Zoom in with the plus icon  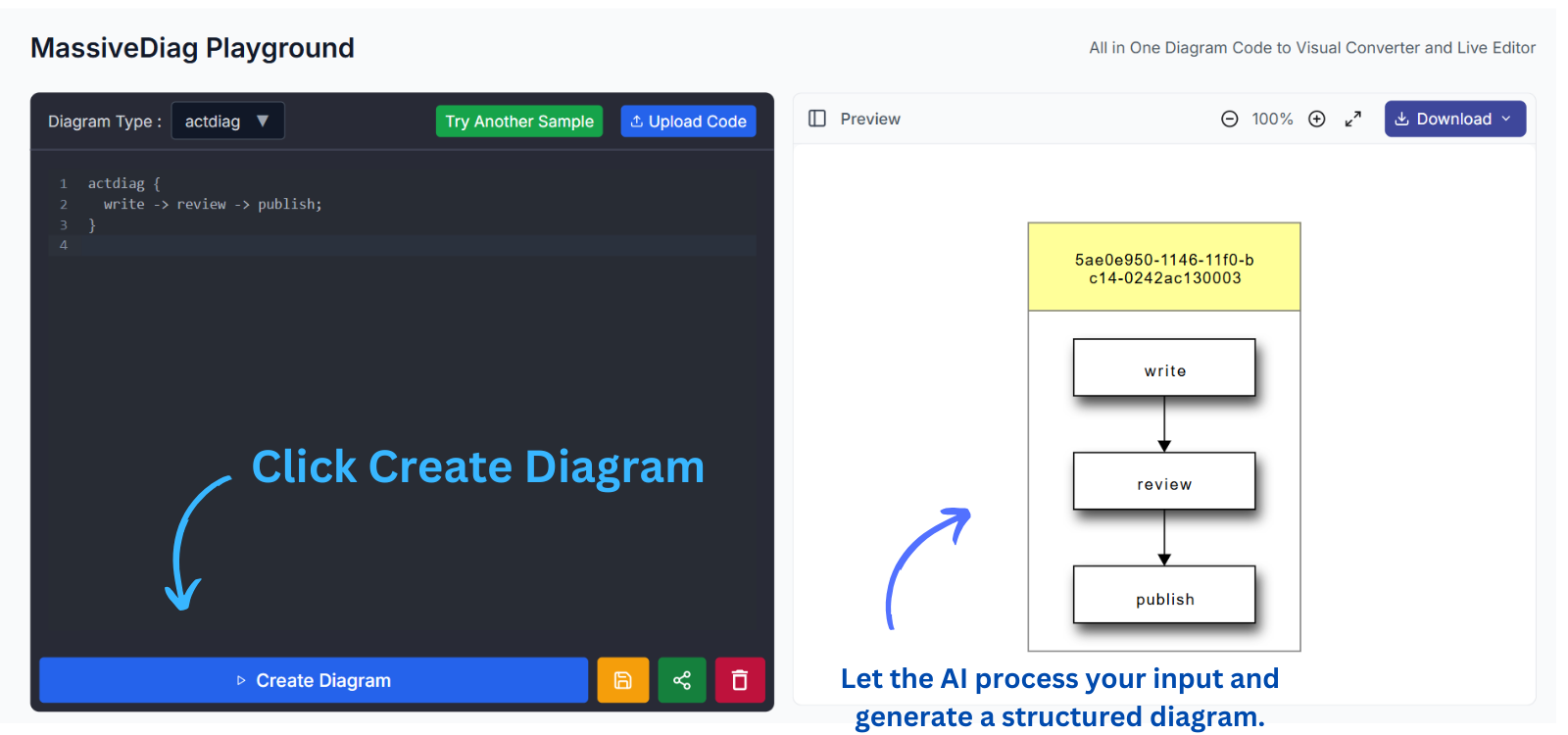(x=1317, y=119)
